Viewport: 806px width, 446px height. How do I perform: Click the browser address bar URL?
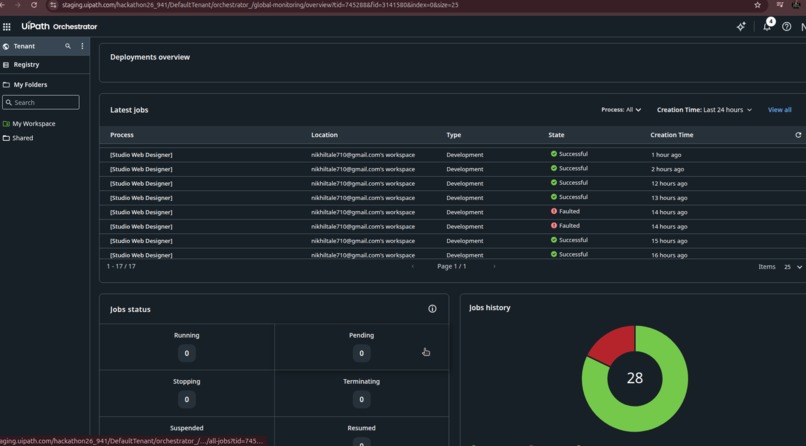tap(260, 5)
